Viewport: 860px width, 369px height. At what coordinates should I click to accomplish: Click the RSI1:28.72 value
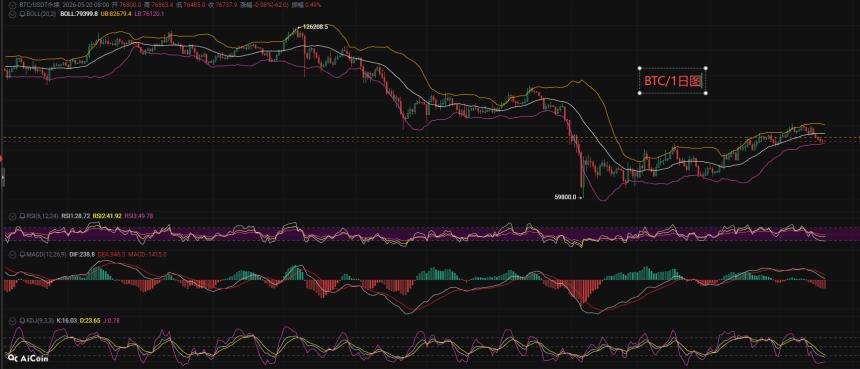75,216
